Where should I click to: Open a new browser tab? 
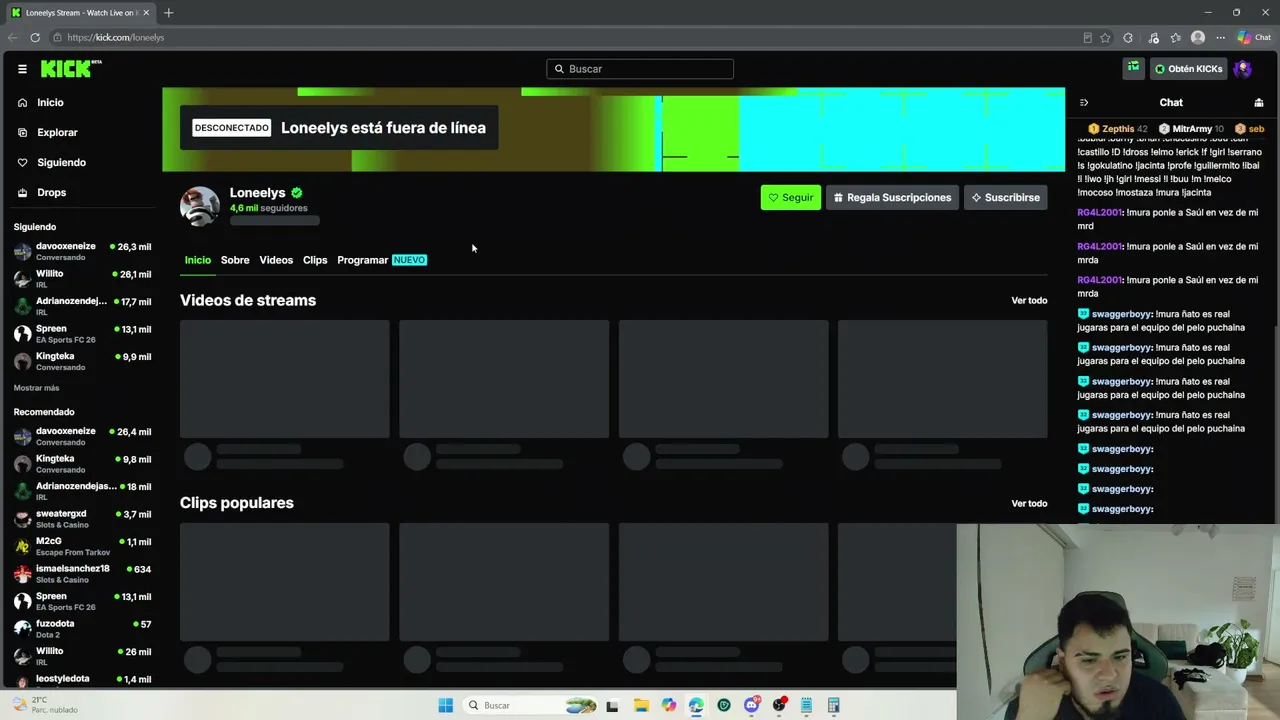[x=168, y=13]
